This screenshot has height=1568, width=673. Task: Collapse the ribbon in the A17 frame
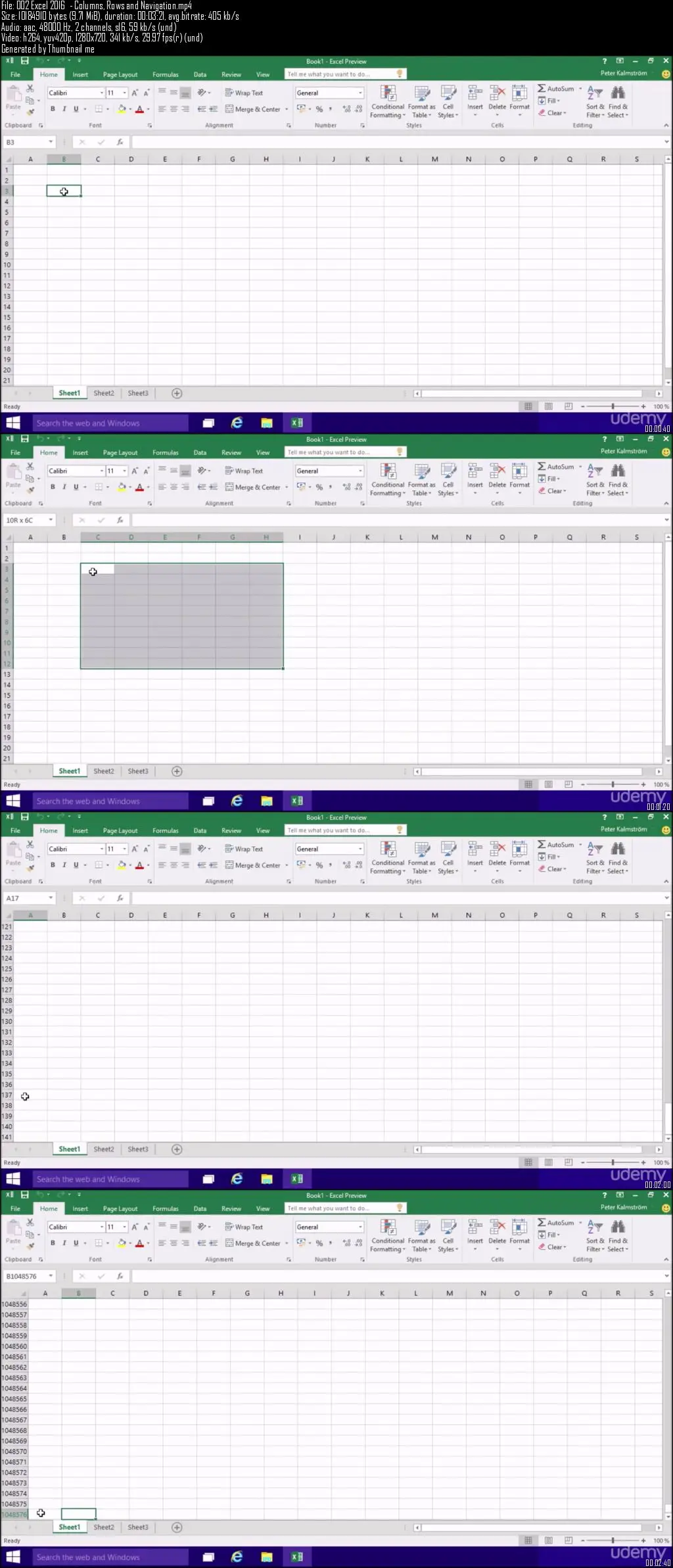(x=666, y=881)
